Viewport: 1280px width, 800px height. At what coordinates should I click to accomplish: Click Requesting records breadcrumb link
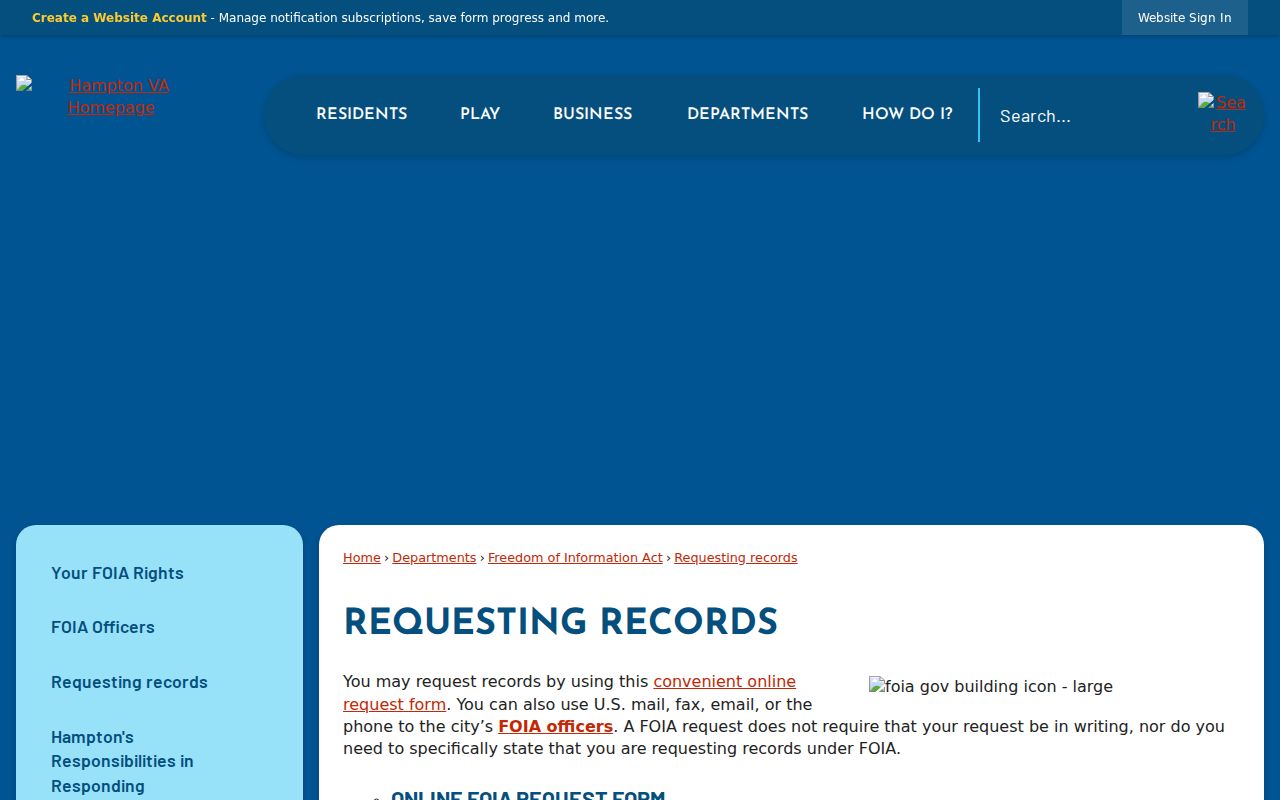(x=736, y=558)
